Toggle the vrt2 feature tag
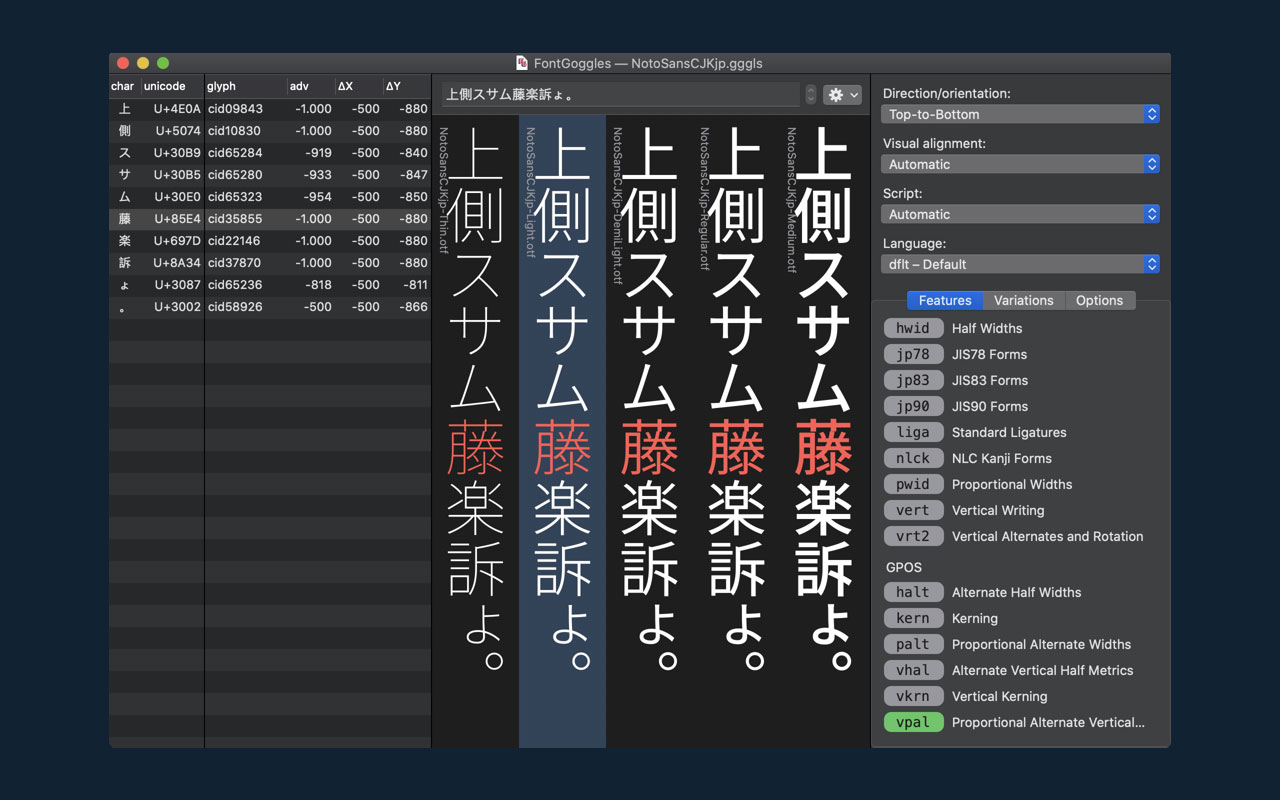The image size is (1280, 800). tap(913, 536)
